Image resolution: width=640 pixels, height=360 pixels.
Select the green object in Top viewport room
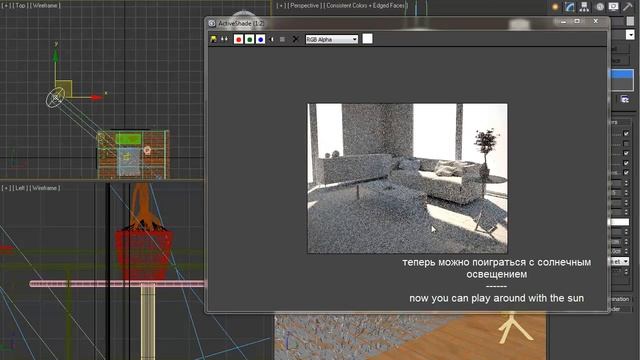point(129,140)
